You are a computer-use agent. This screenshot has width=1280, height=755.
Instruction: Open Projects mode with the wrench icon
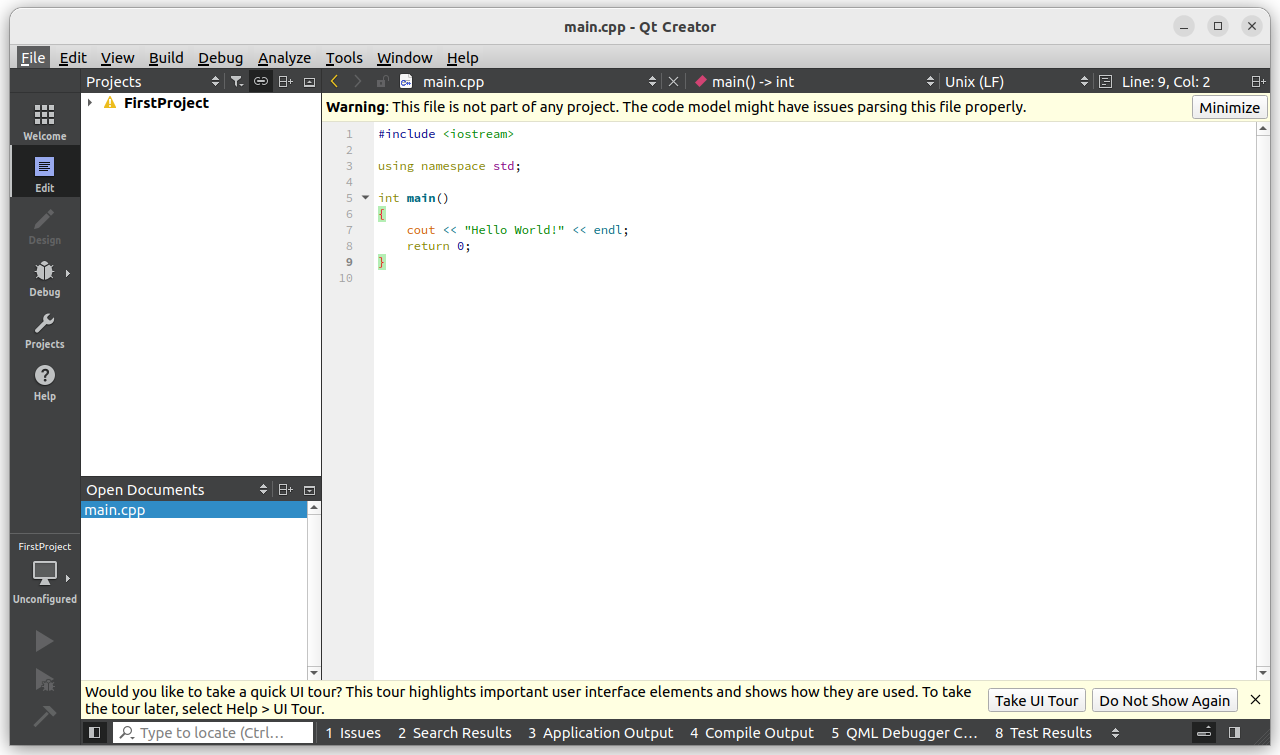[44, 329]
